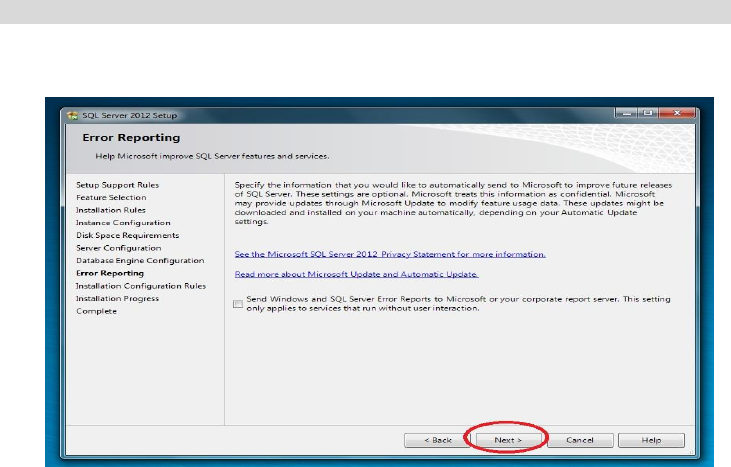Click the 'Specify the information' description paragraph
The width and height of the screenshot is (731, 467).
pyautogui.click(x=453, y=203)
